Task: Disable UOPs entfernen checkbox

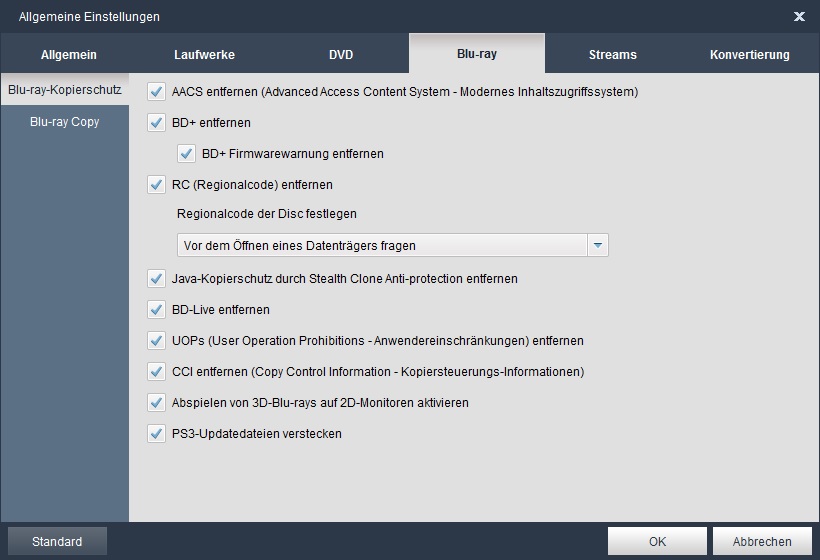Action: click(156, 341)
